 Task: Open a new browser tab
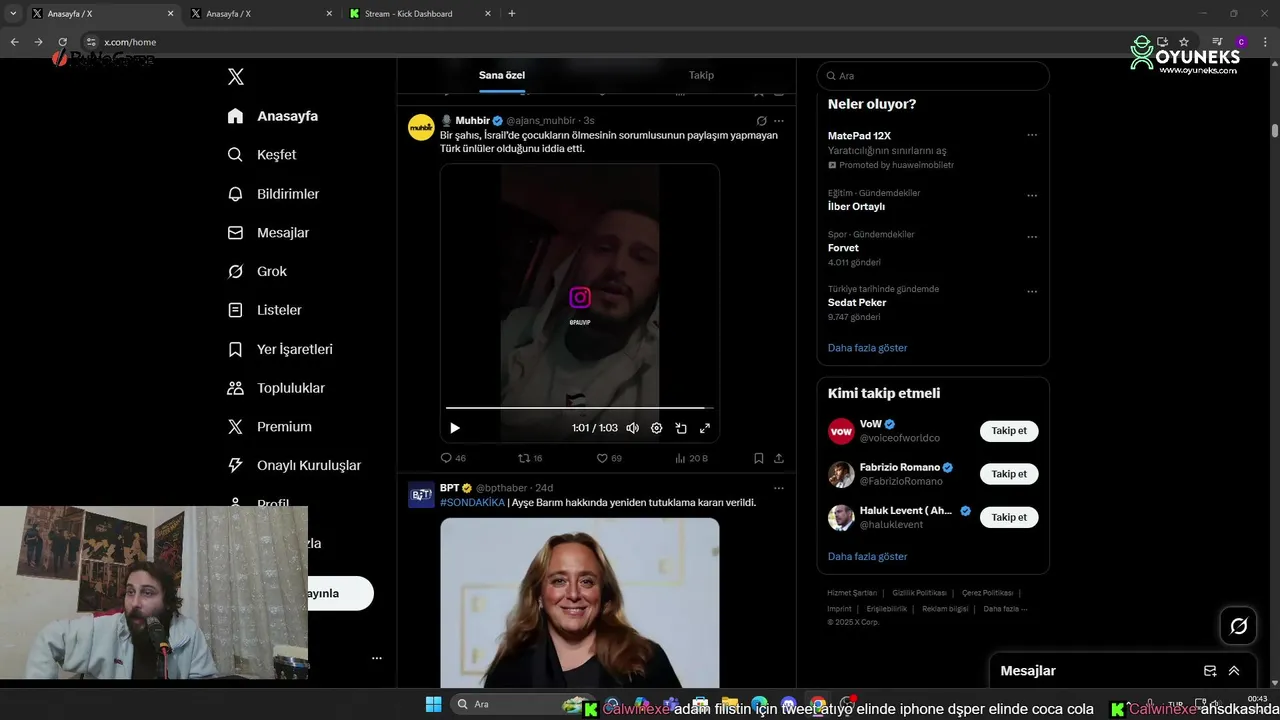512,14
